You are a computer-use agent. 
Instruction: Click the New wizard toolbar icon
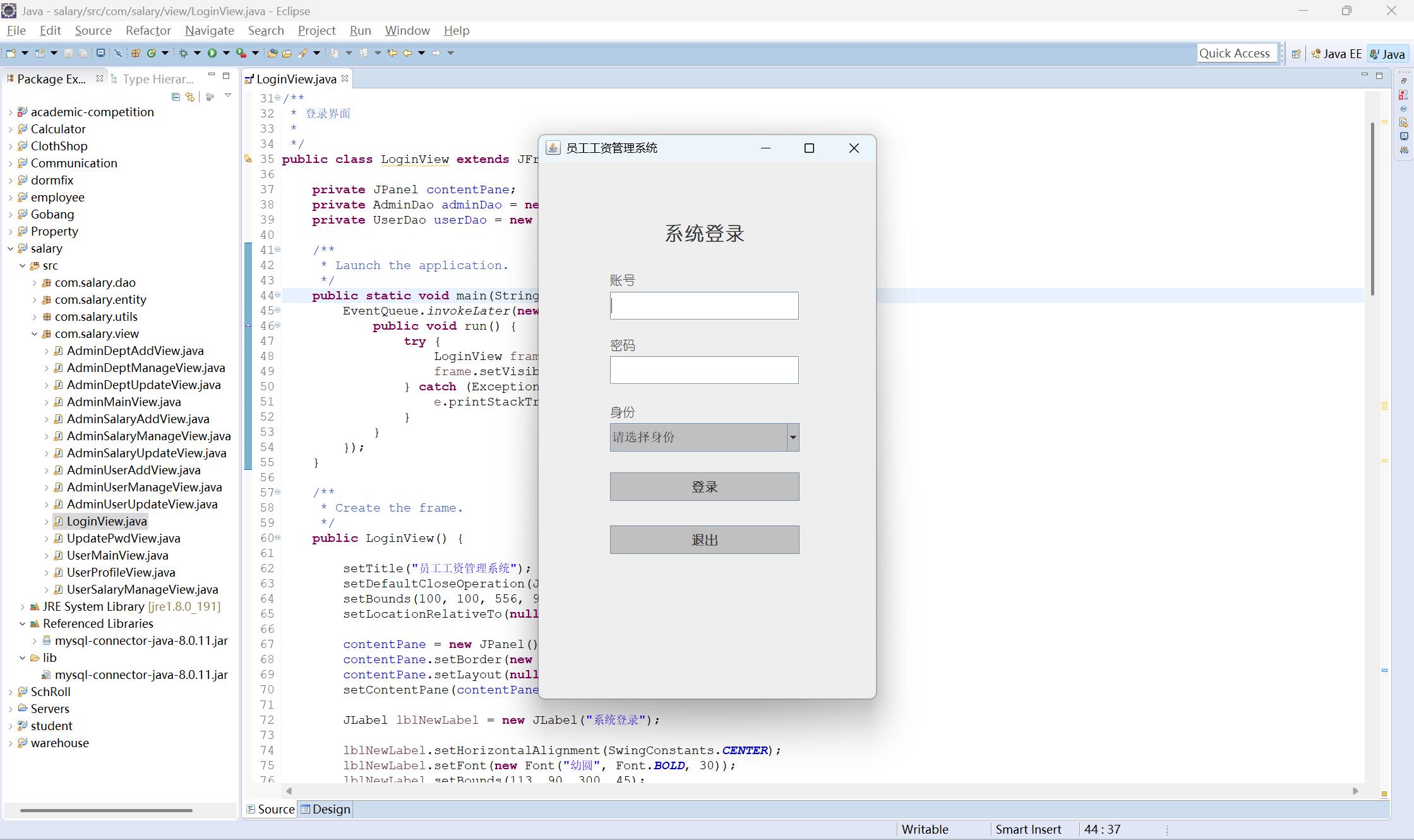coord(11,53)
